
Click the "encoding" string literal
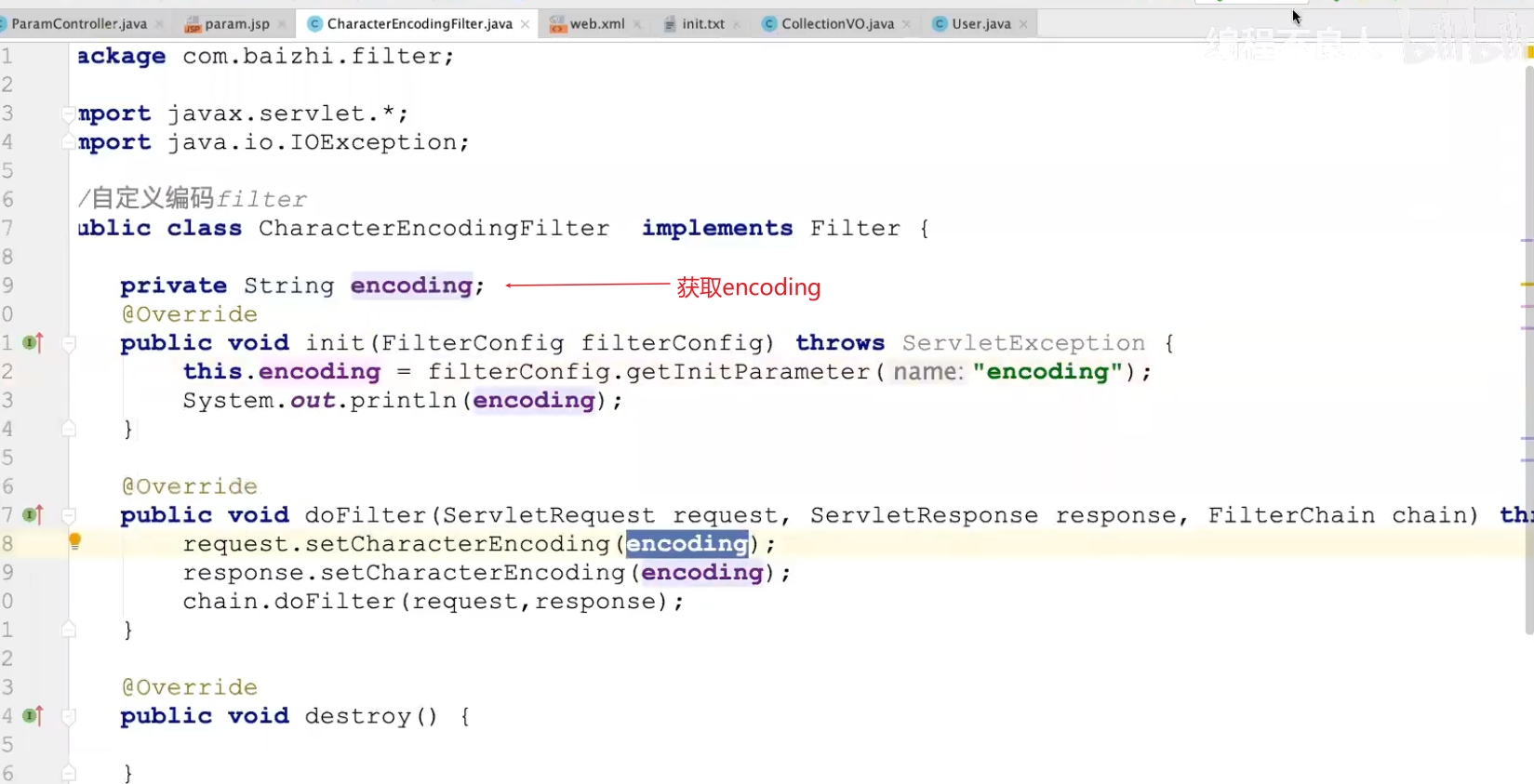click(1047, 372)
